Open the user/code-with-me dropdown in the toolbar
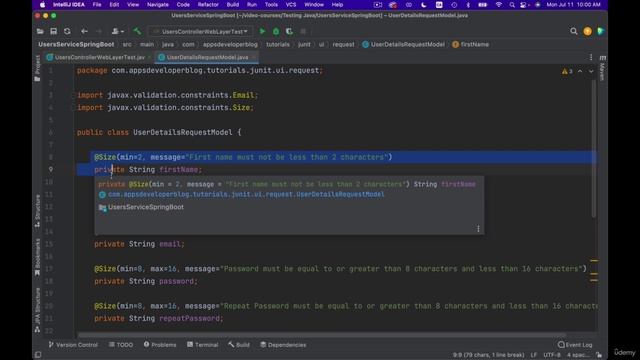This screenshot has width=640, height=360. point(118,31)
